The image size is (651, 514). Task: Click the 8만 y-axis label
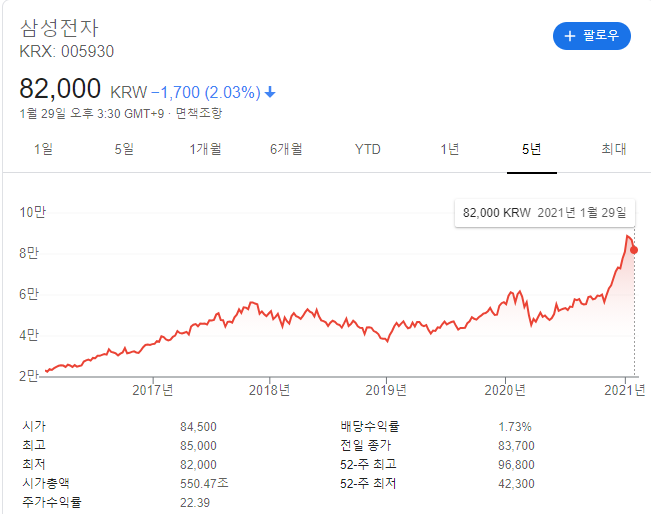(29, 253)
